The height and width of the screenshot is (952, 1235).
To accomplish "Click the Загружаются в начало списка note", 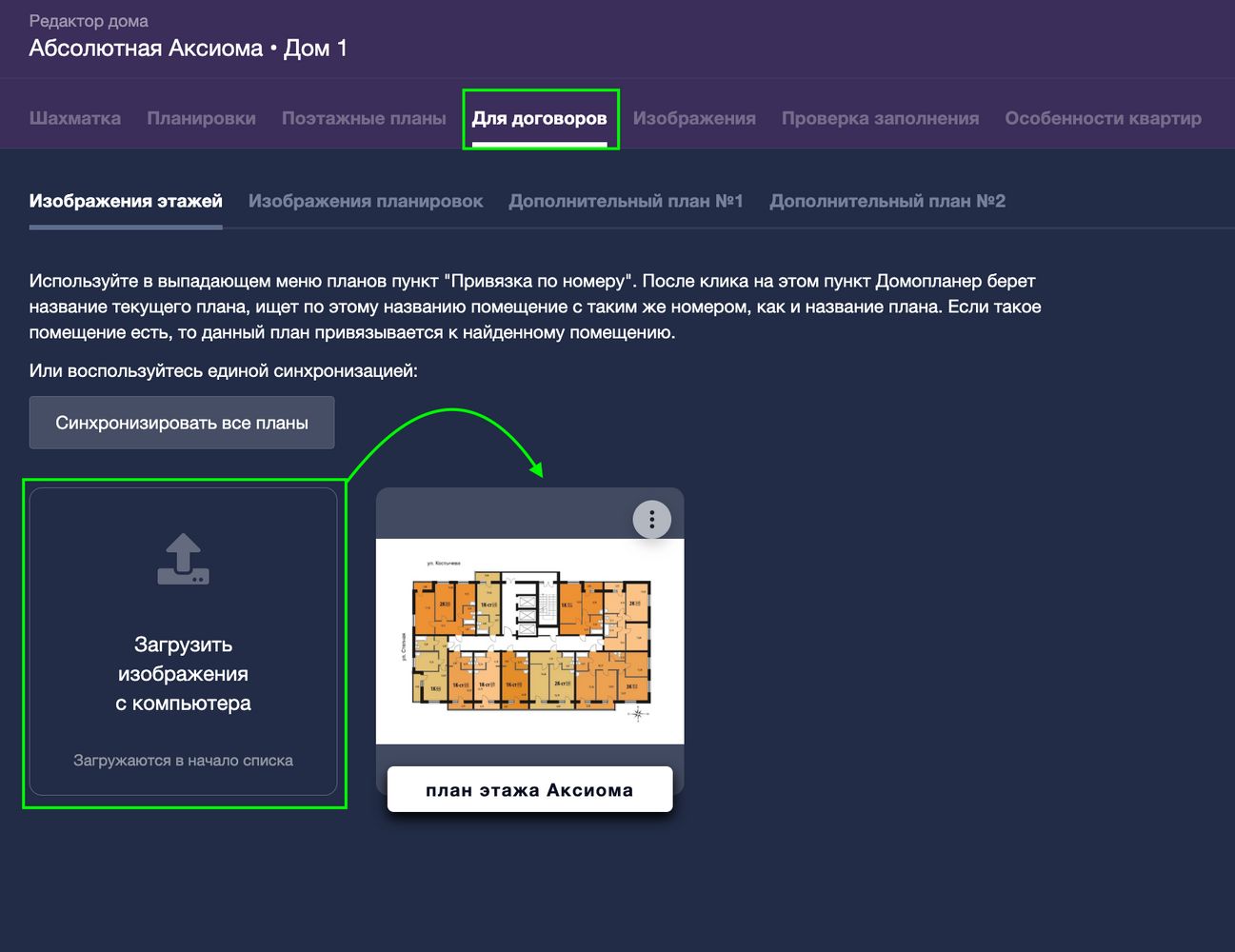I will (x=184, y=761).
